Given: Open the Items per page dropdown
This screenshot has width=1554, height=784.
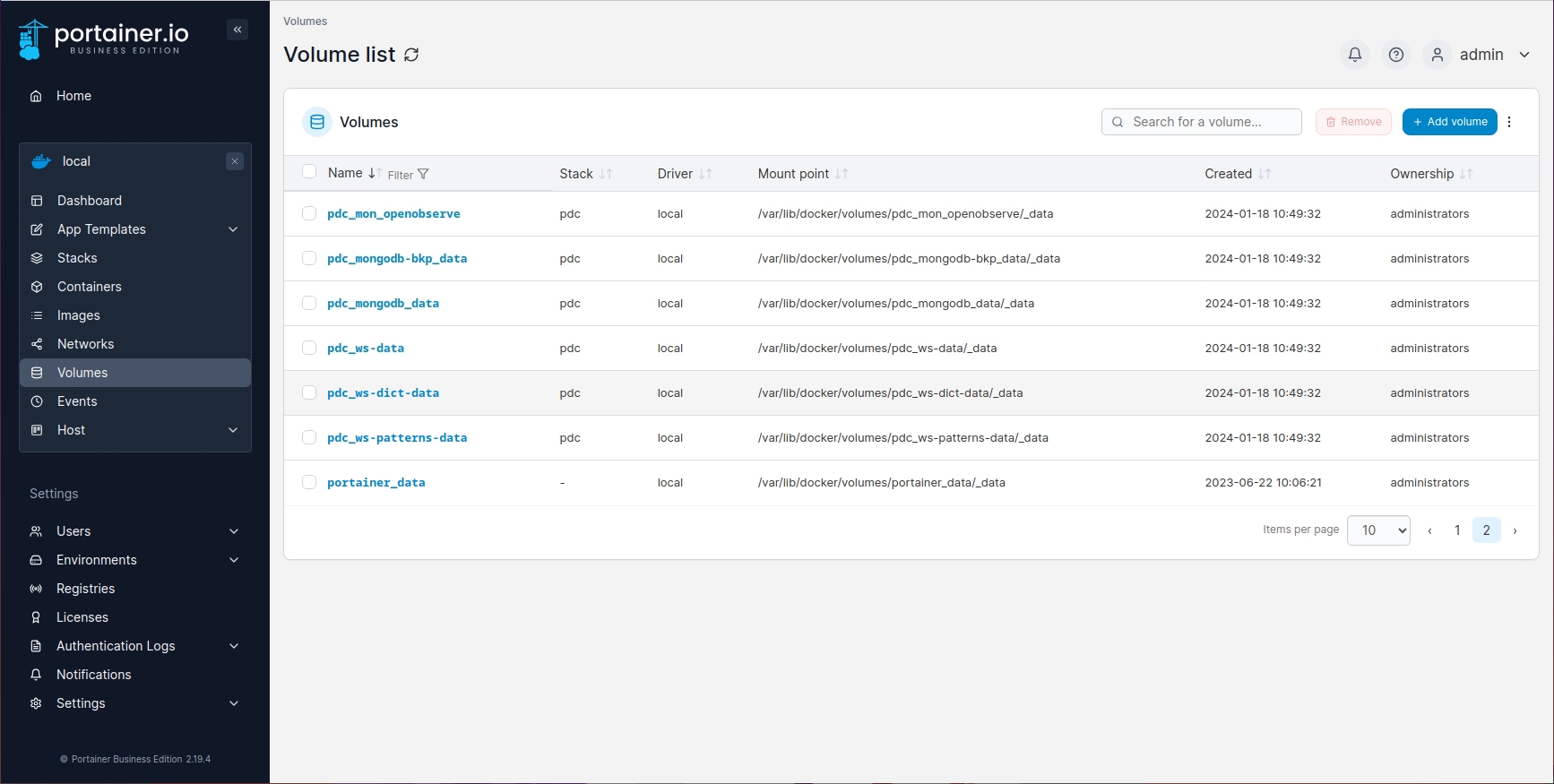Looking at the screenshot, I should 1377,530.
